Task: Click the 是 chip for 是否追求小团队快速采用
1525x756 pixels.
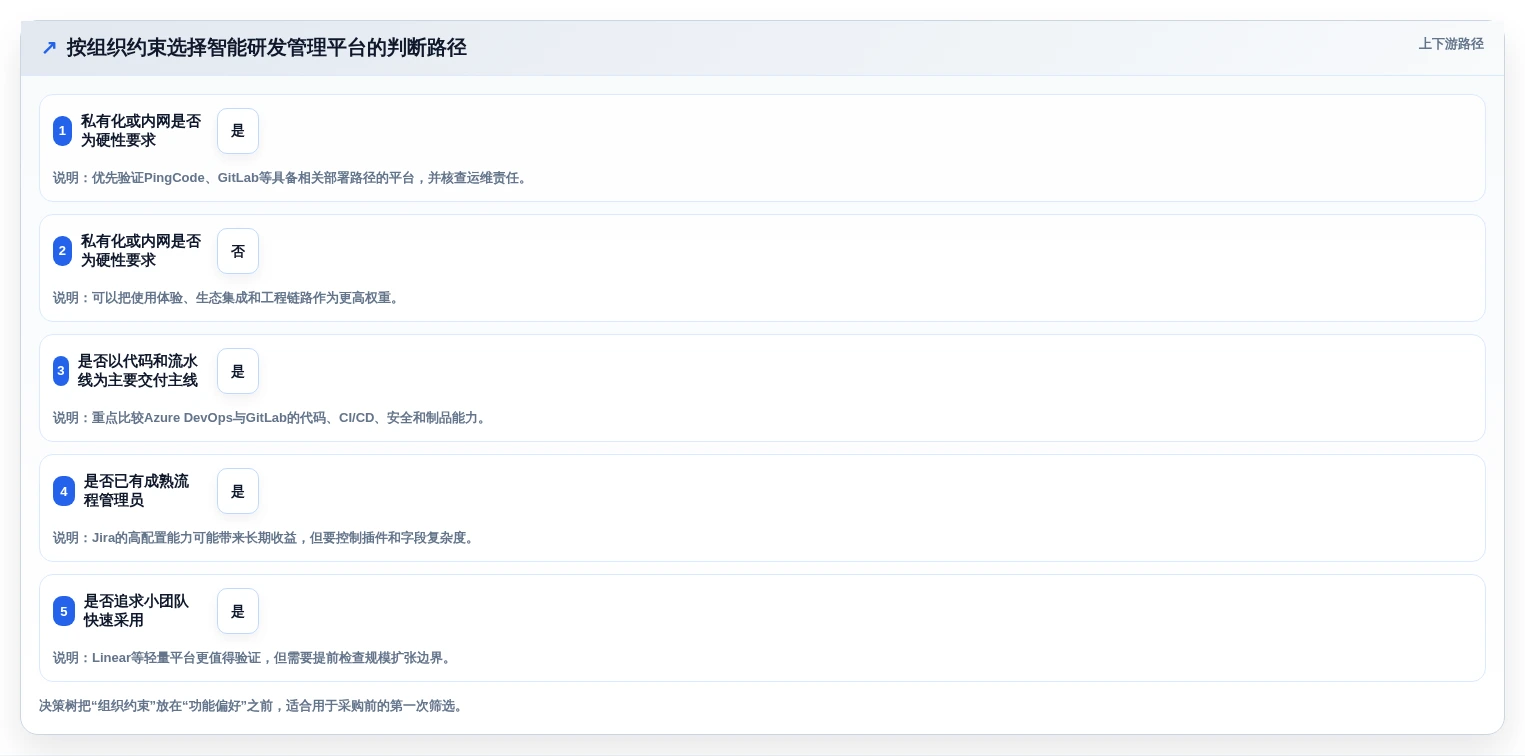Action: coord(238,611)
